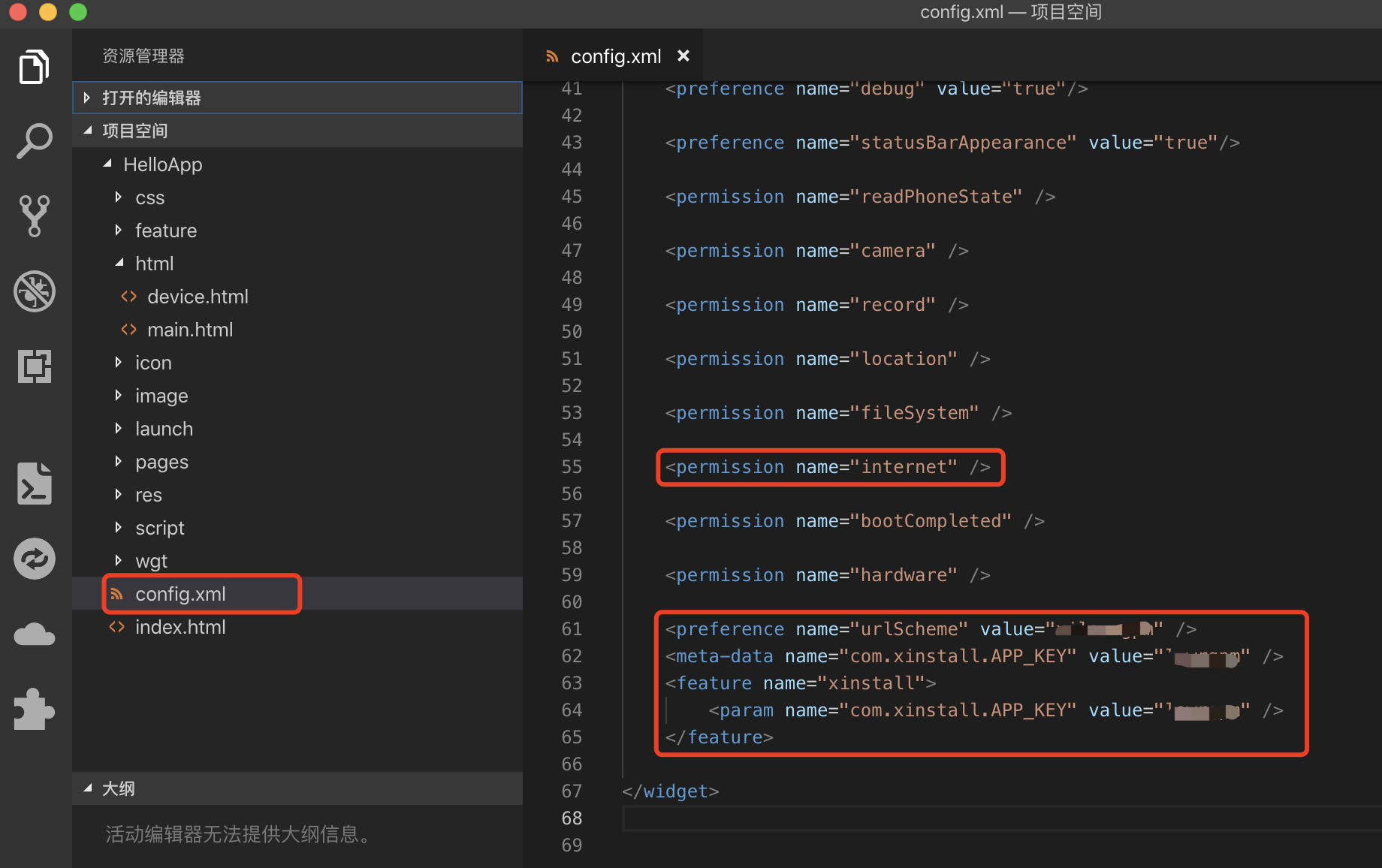Viewport: 1382px width, 868px height.
Task: Open device.html from the tree
Action: 198,296
